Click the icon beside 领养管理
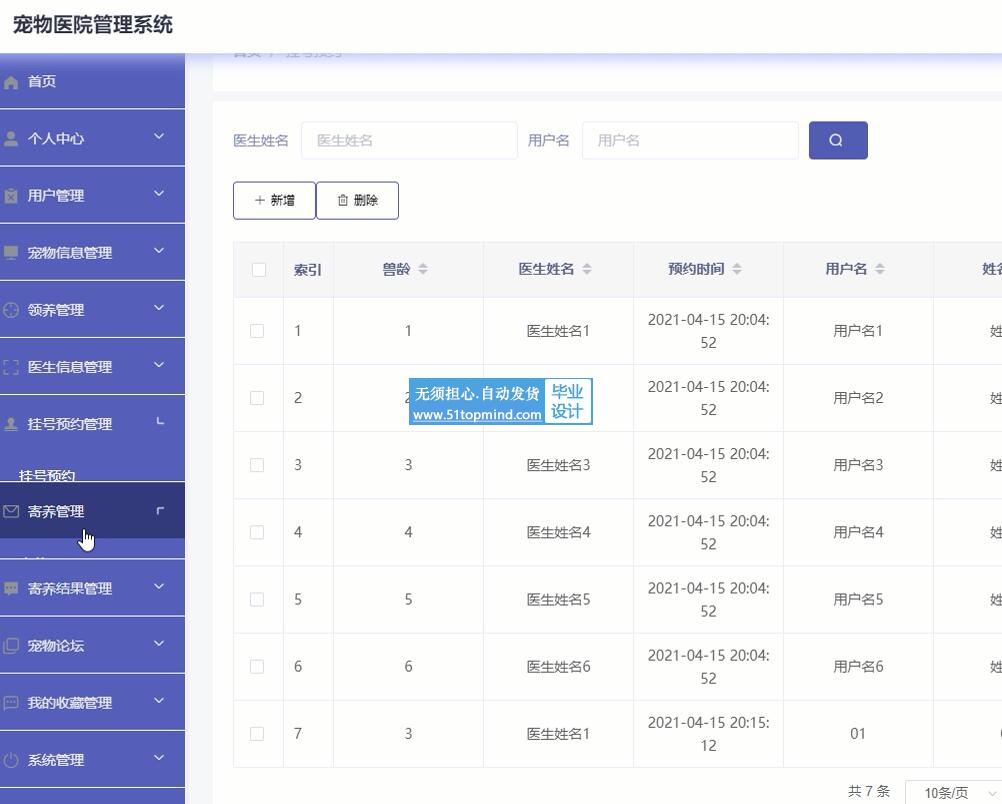The image size is (1002, 804). [x=12, y=310]
